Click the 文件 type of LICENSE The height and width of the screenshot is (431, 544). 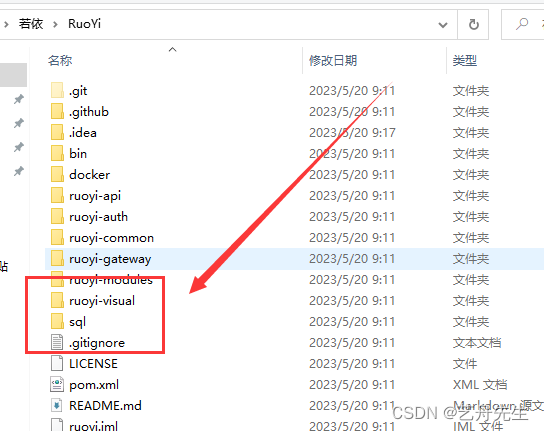click(465, 364)
